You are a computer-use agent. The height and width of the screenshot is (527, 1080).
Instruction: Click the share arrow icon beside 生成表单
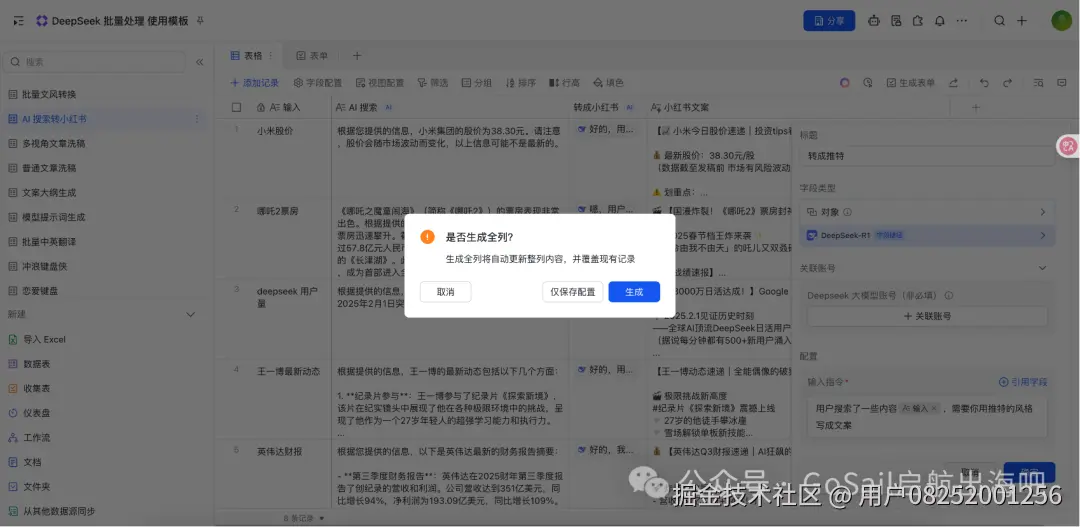tap(953, 83)
